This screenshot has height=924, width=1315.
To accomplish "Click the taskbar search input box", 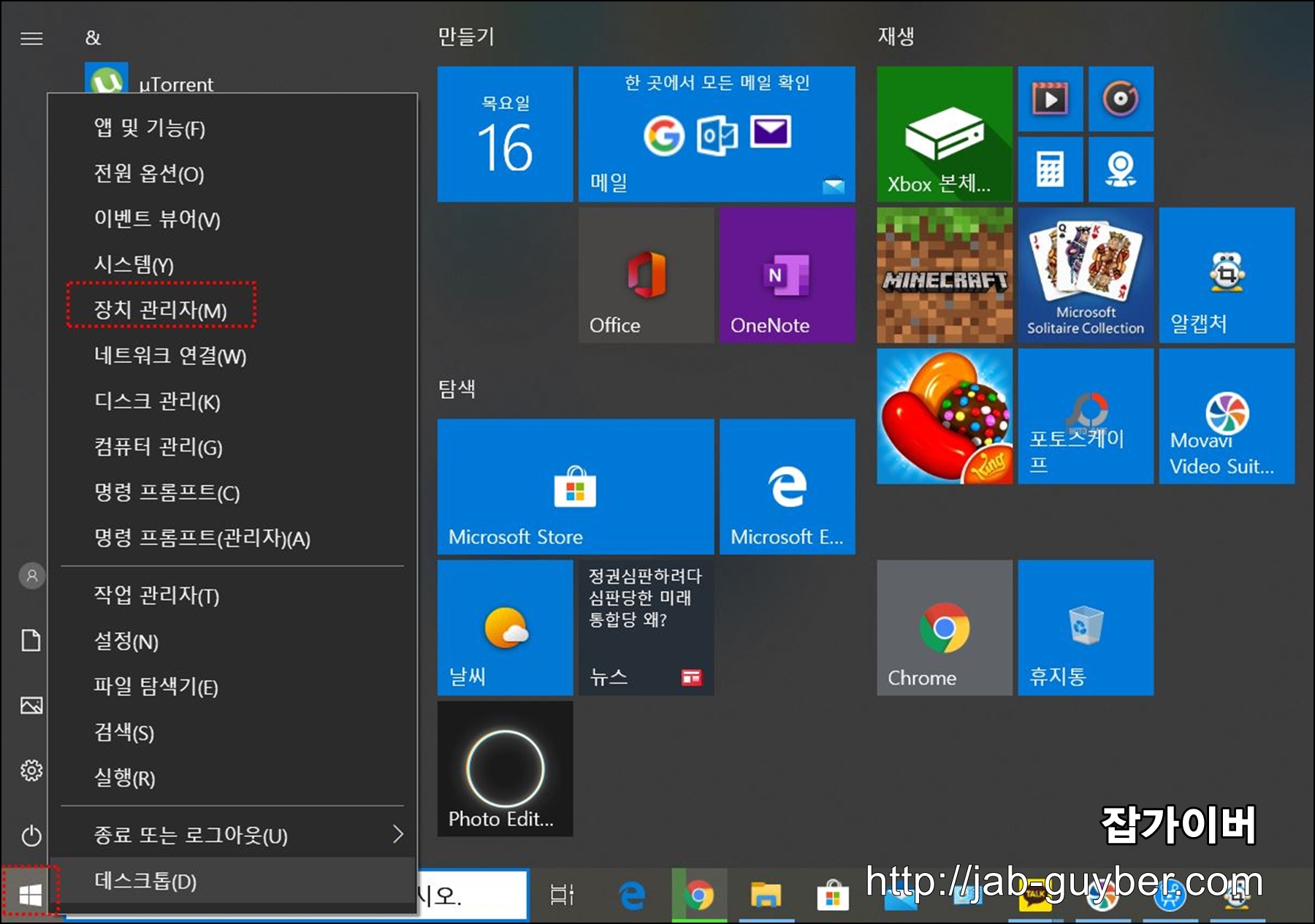I will point(472,894).
